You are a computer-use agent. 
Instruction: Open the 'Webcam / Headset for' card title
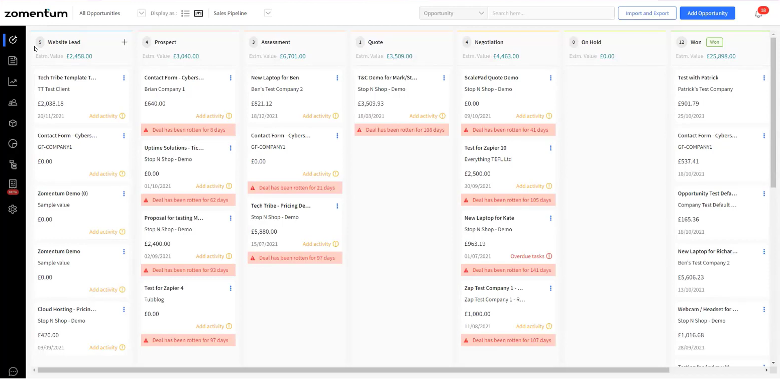point(708,309)
